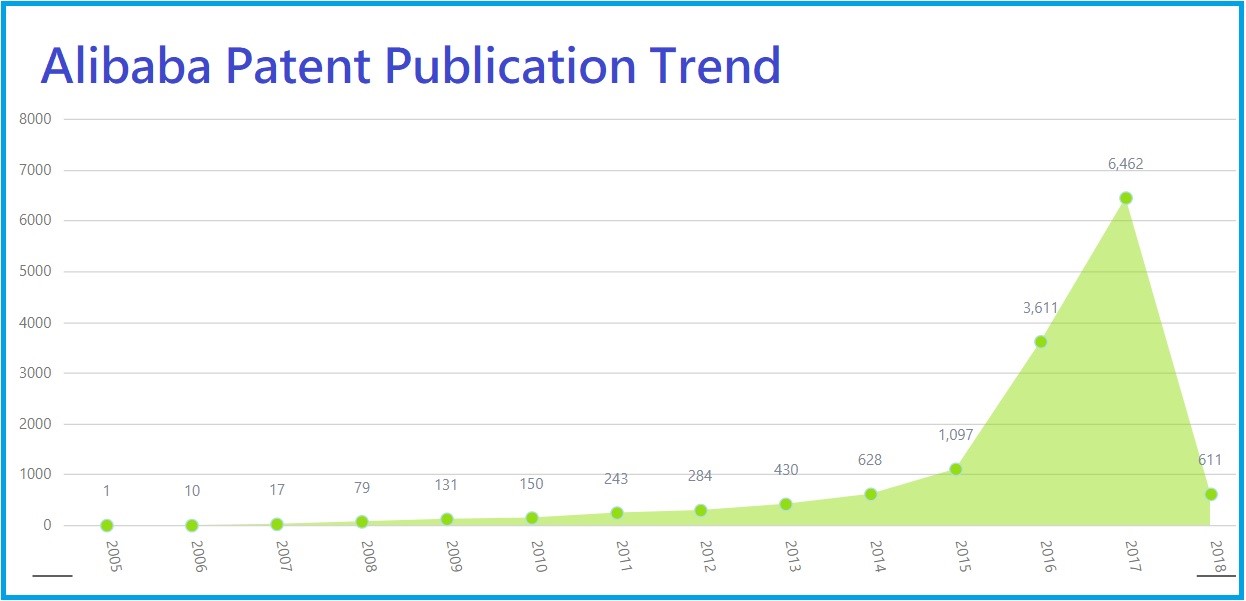
Task: Click the 6,462 data label
Action: (x=1125, y=164)
